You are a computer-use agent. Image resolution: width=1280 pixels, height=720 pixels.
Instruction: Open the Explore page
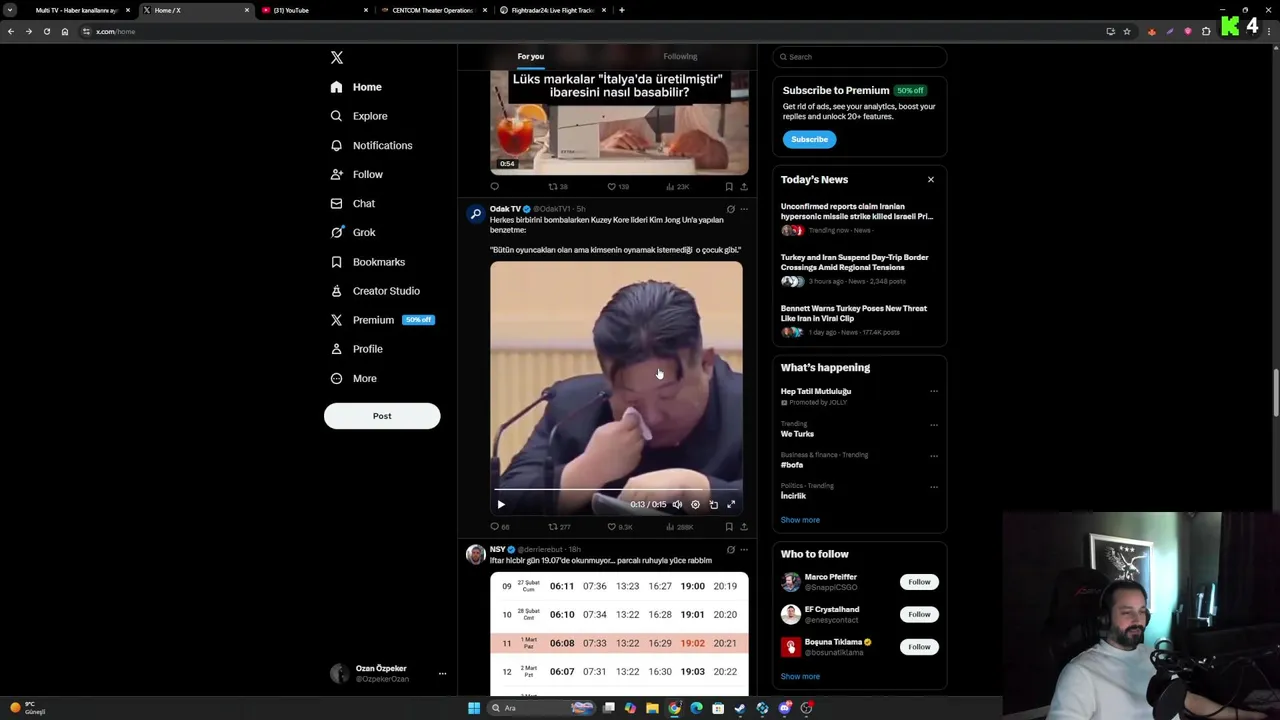click(x=359, y=116)
